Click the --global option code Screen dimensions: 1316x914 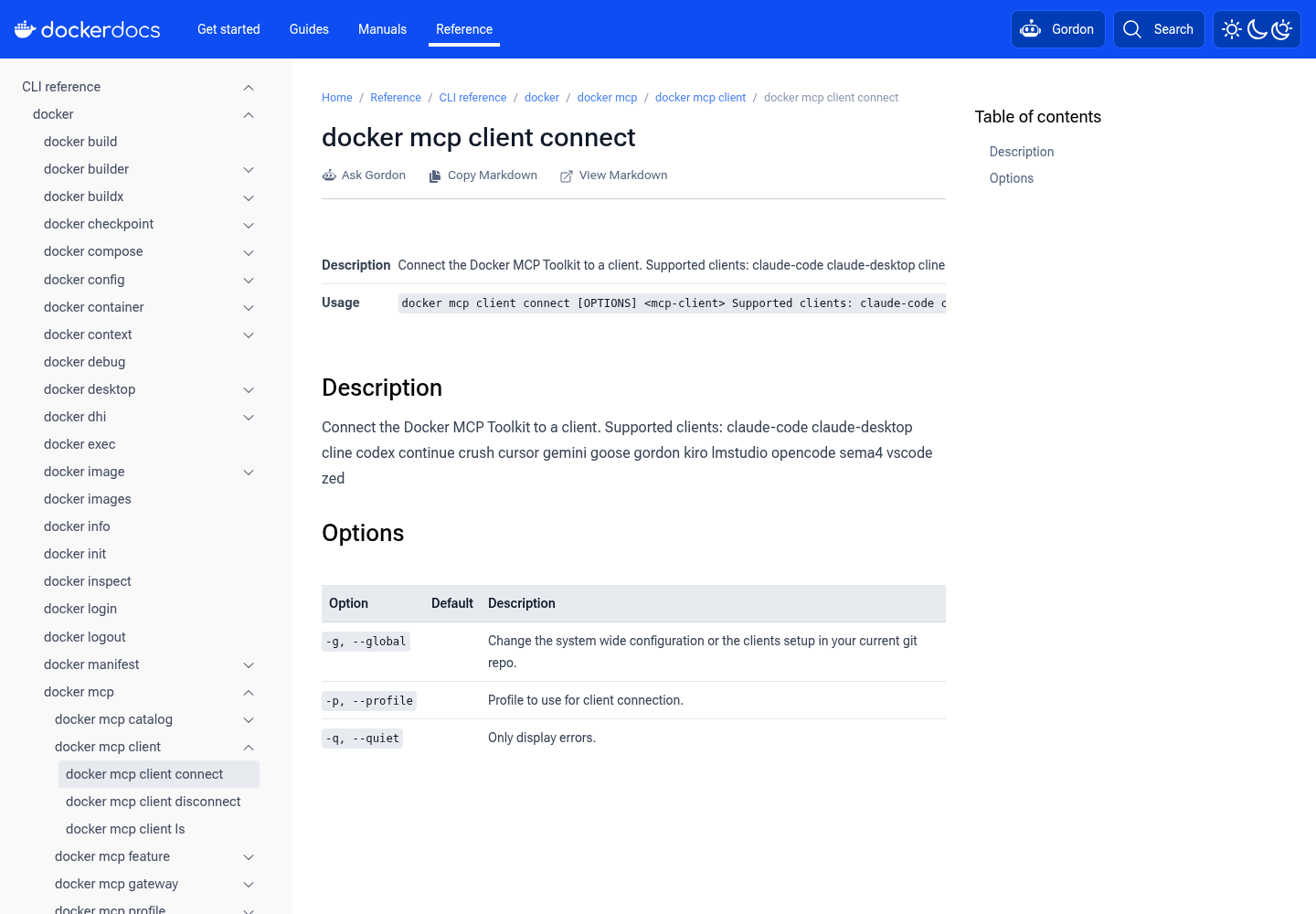[x=366, y=642]
